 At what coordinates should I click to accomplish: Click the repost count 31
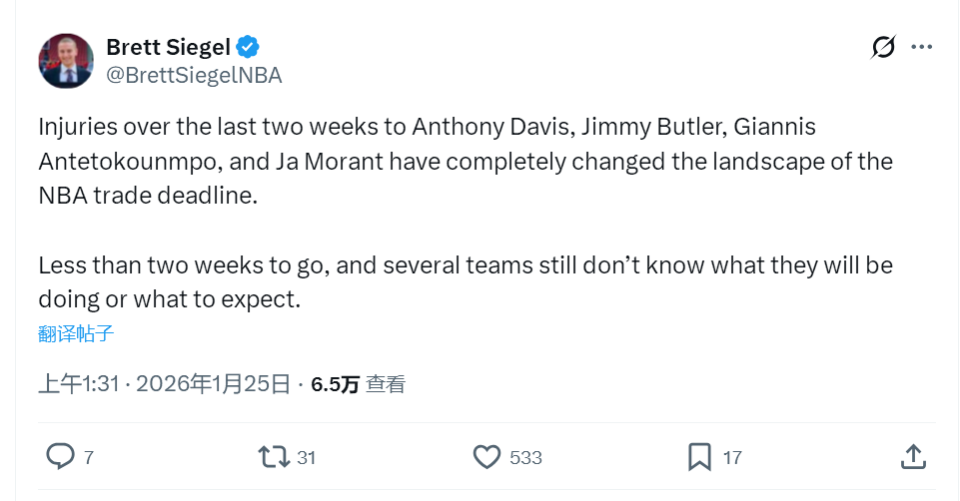coord(306,458)
